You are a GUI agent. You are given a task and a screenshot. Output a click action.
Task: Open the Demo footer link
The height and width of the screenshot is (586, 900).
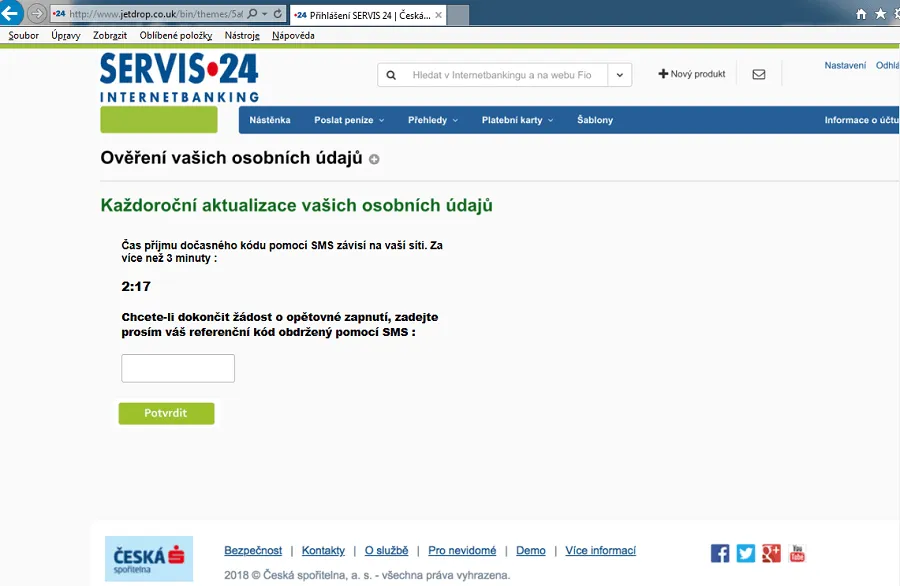coord(531,550)
